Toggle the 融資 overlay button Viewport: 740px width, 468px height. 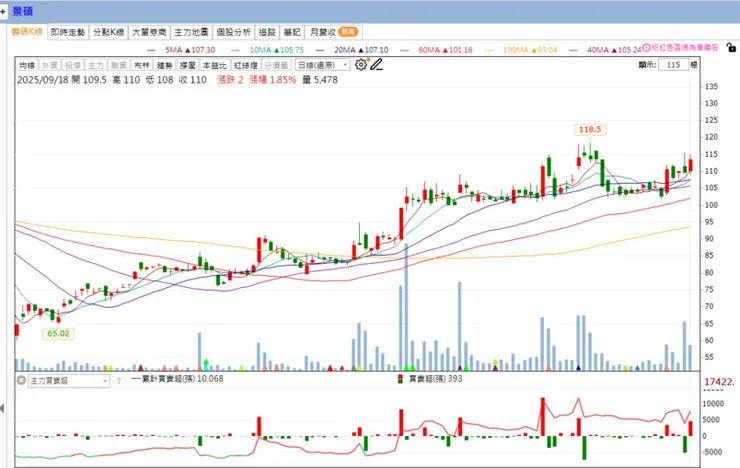tap(118, 65)
